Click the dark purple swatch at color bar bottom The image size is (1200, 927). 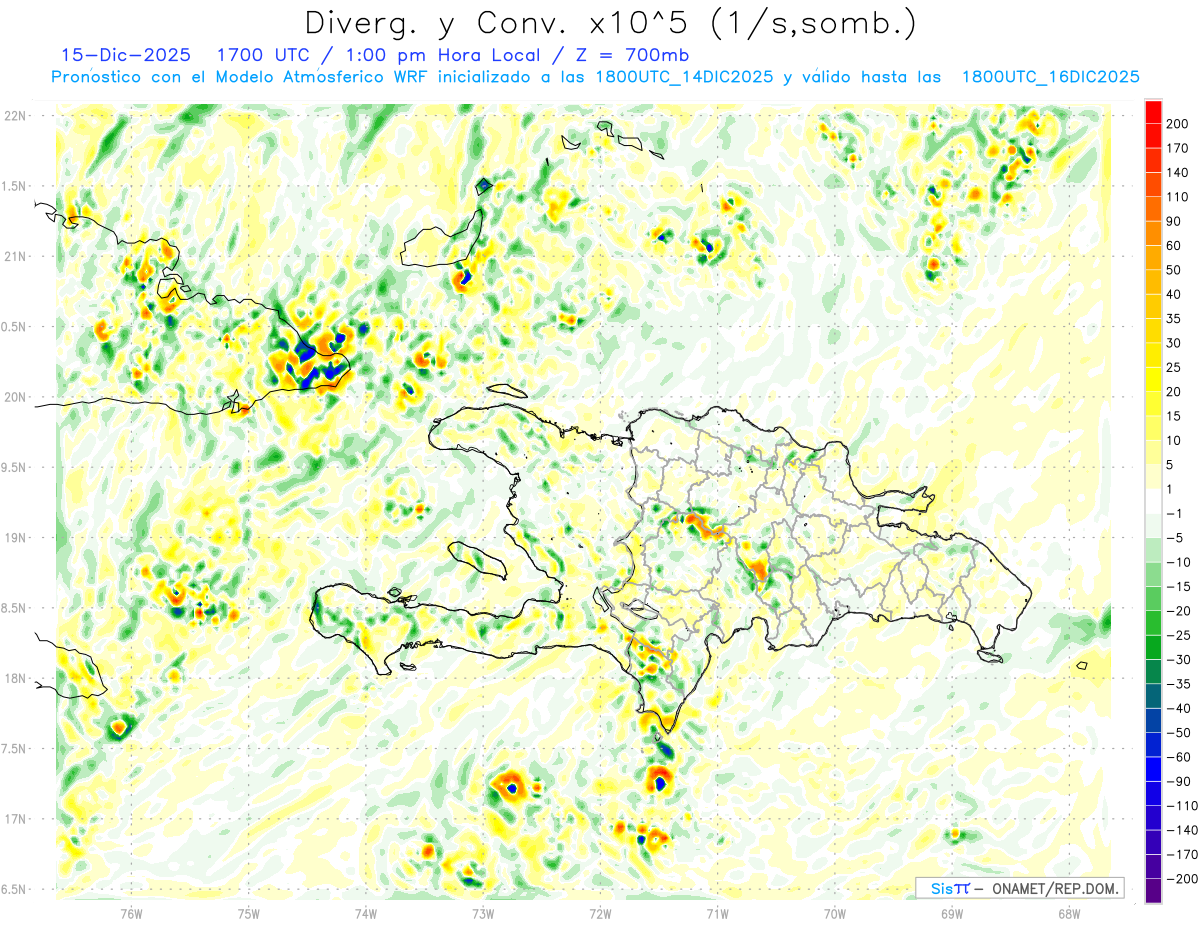[x=1153, y=891]
